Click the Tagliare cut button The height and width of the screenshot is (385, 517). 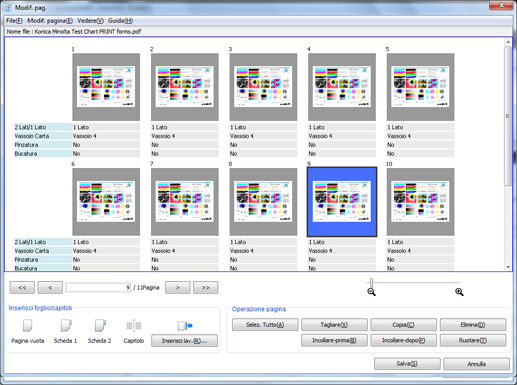[x=334, y=325]
